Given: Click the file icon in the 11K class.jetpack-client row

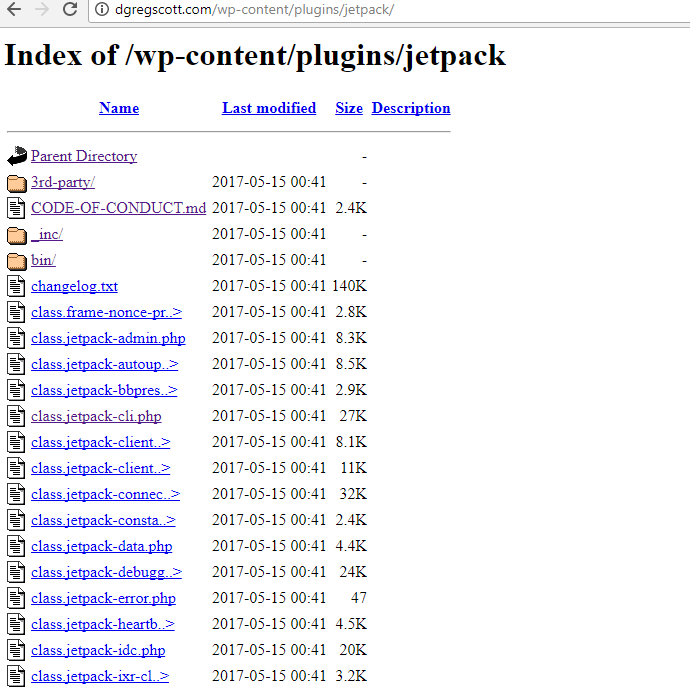Looking at the screenshot, I should pyautogui.click(x=16, y=468).
